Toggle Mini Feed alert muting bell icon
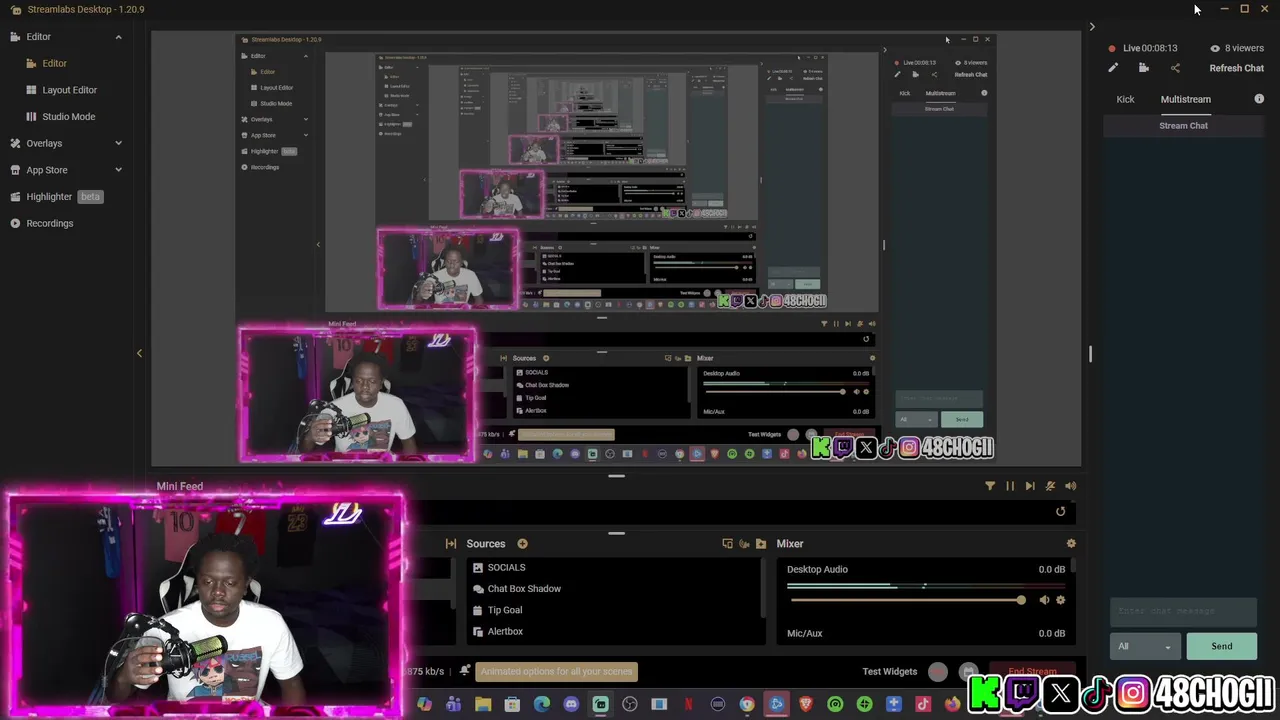The width and height of the screenshot is (1280, 720). 1050,486
